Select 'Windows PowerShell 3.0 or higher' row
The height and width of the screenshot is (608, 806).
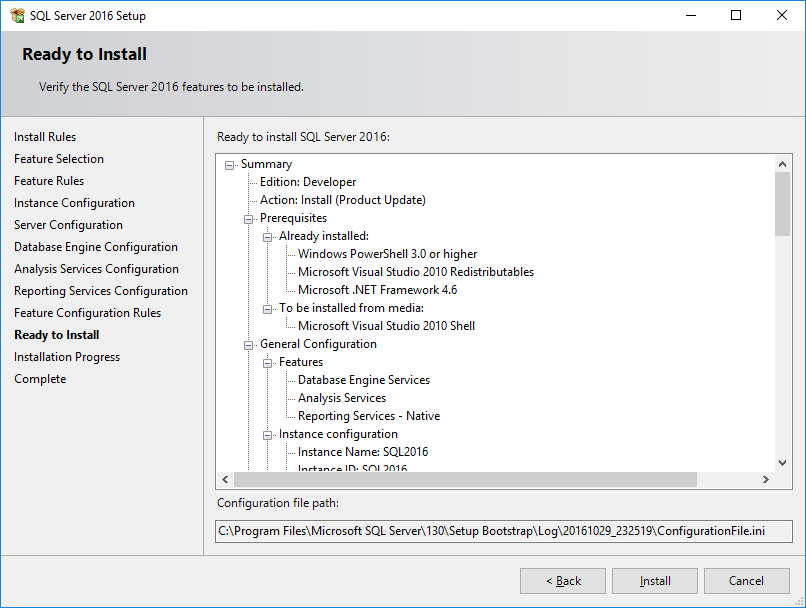point(388,254)
